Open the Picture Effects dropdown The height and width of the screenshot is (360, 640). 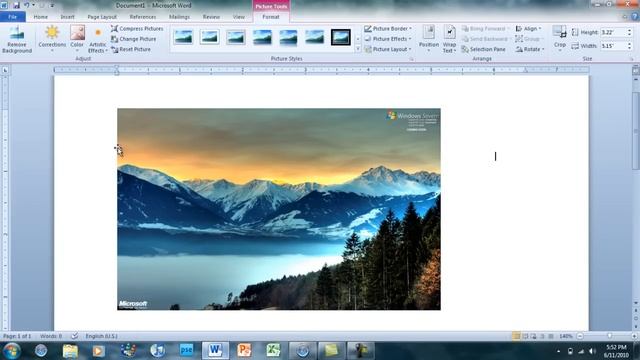388,39
